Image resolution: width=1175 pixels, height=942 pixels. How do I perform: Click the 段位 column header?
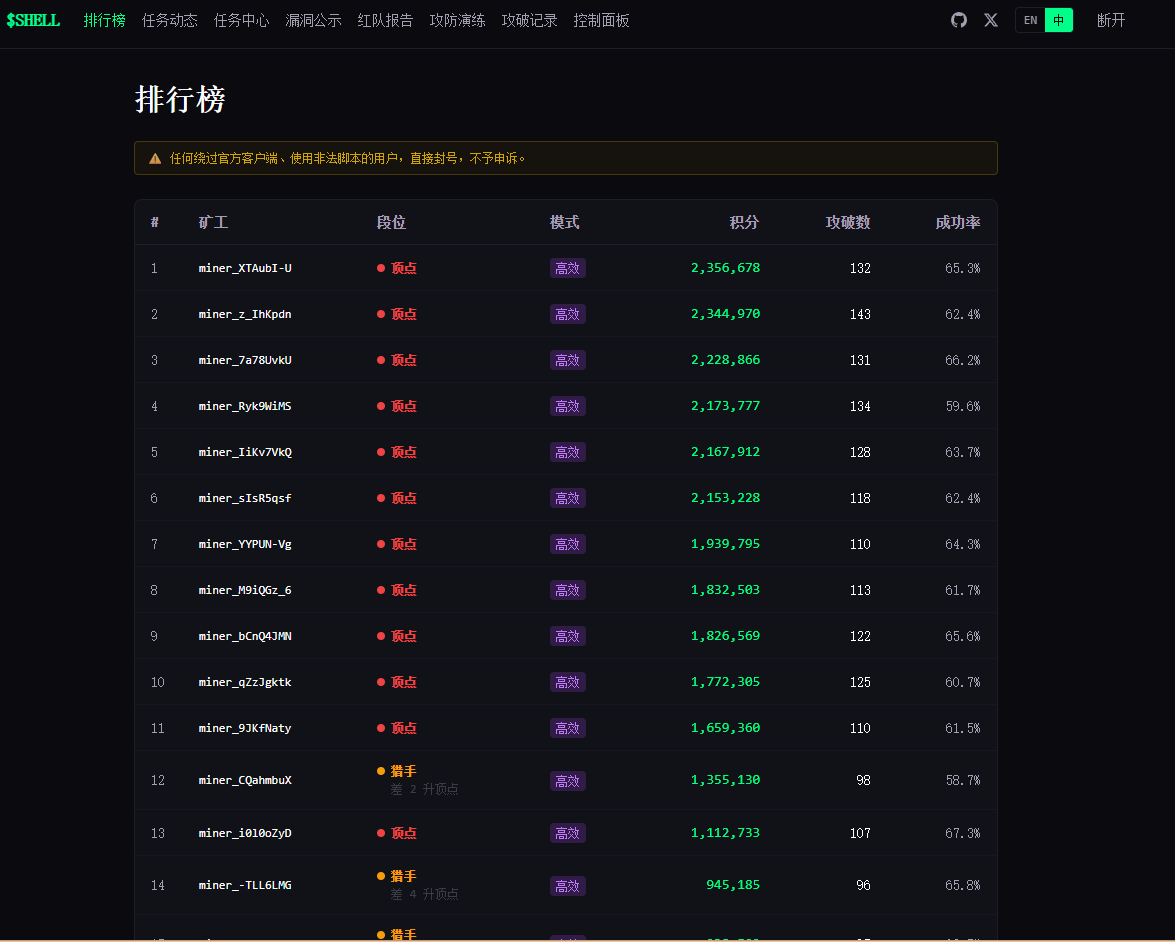391,223
